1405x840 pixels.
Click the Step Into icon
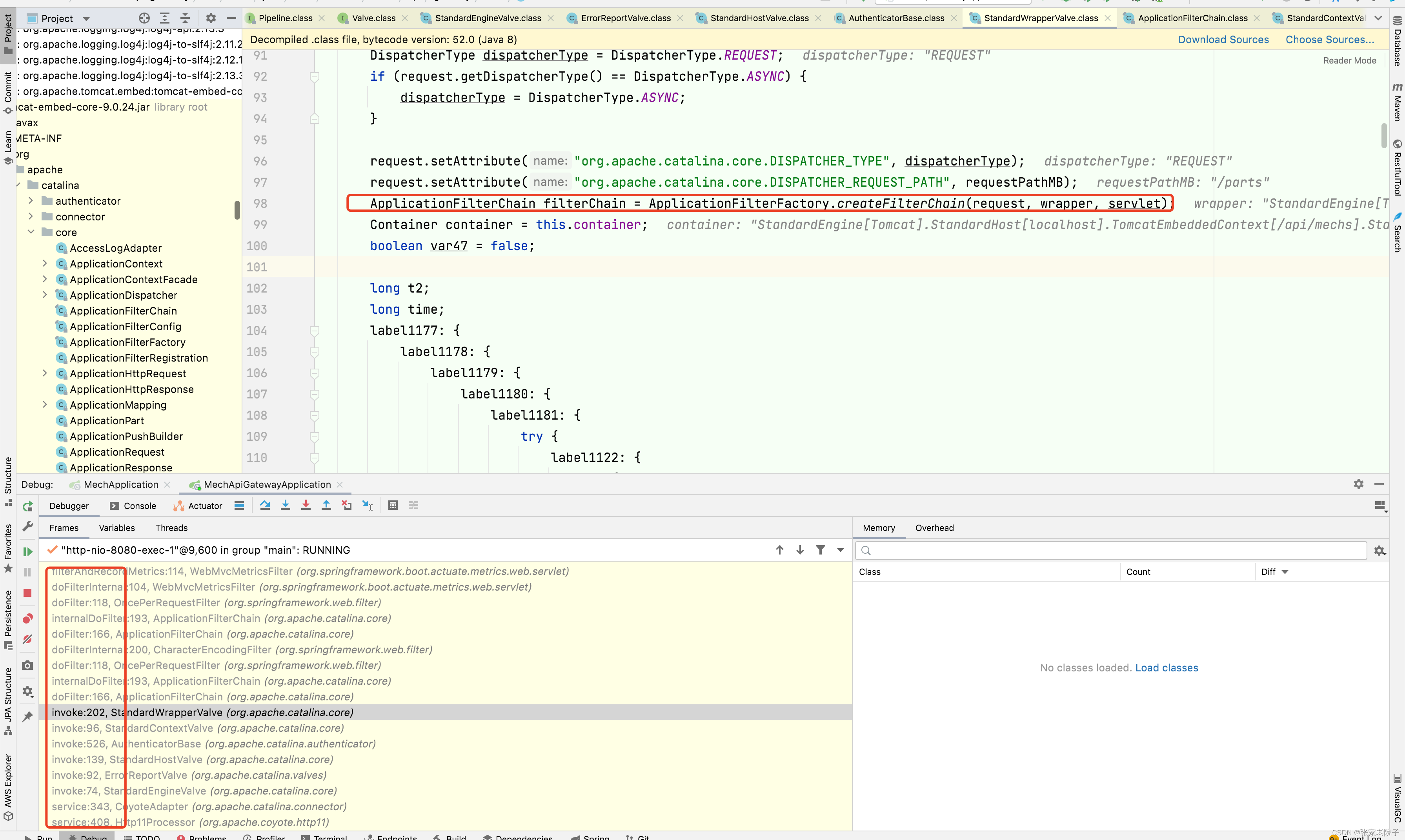(x=285, y=505)
